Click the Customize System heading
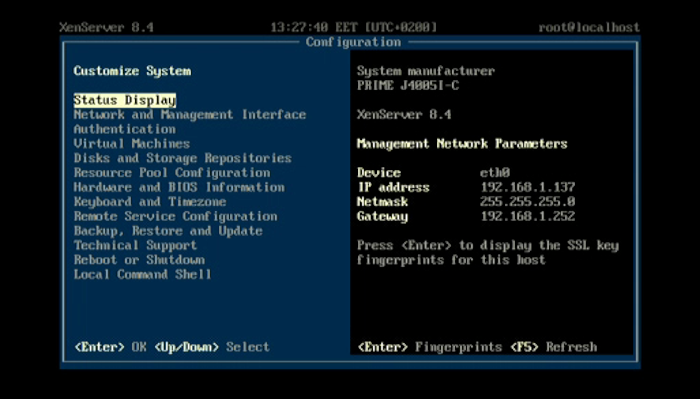Screen dimensions: 700x399 132,71
